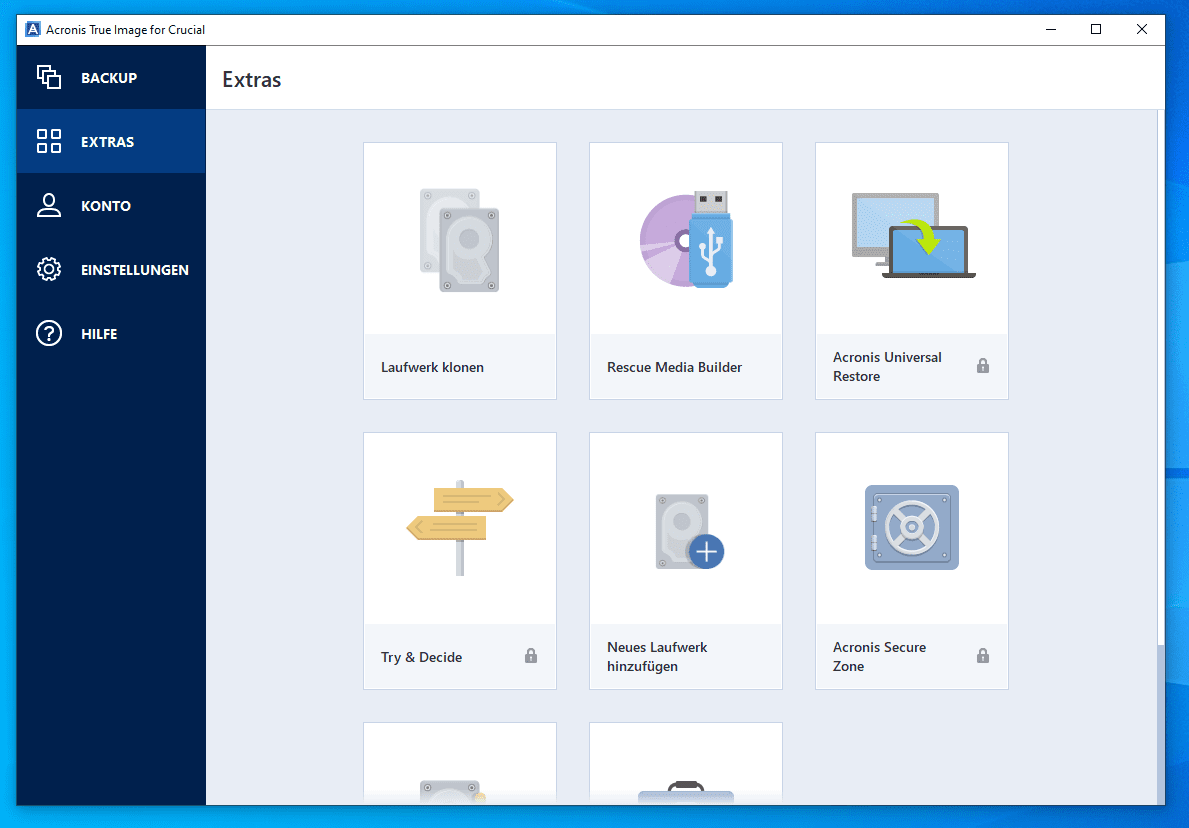The width and height of the screenshot is (1189, 828).
Task: Open the Backup section icon
Action: (49, 77)
